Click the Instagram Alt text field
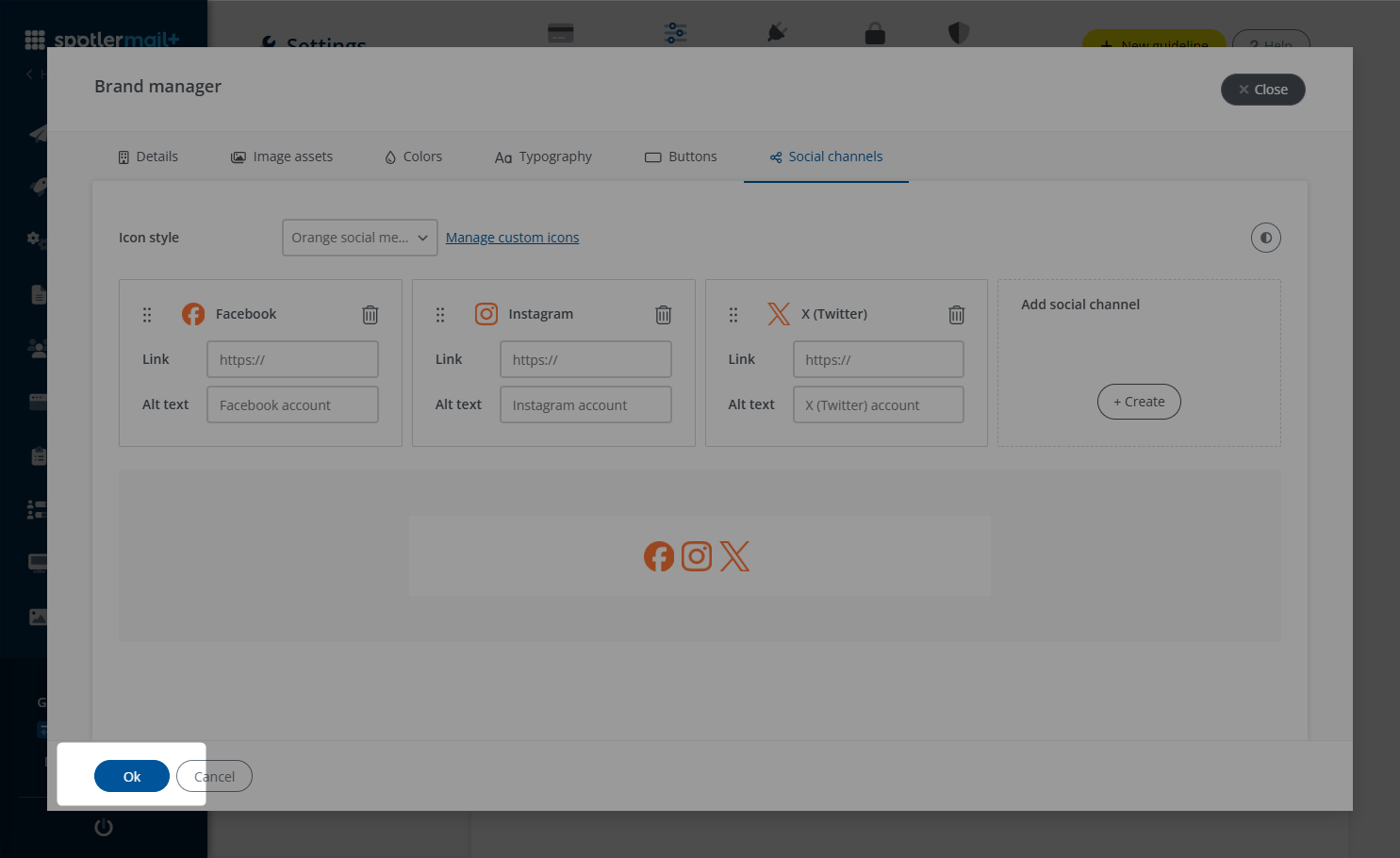1400x858 pixels. pyautogui.click(x=585, y=404)
